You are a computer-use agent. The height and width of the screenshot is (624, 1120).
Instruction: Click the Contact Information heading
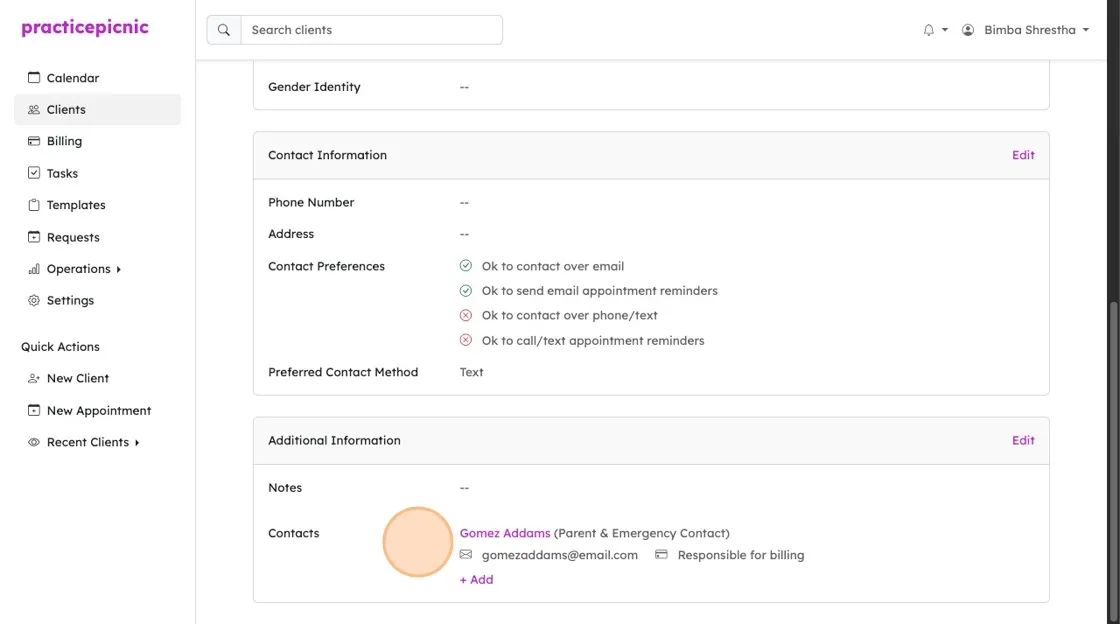(327, 155)
